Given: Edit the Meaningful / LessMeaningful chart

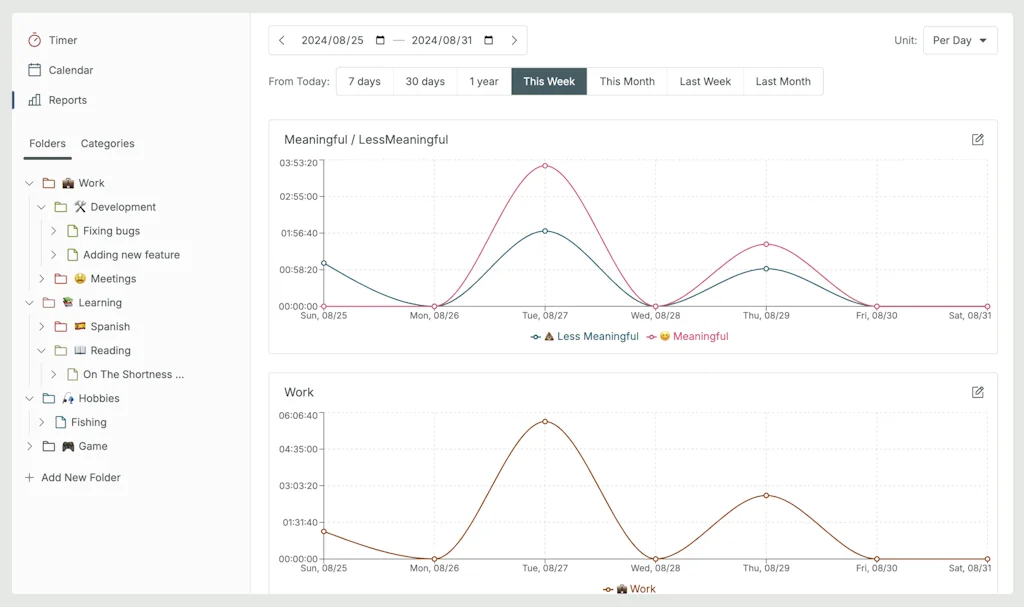Looking at the screenshot, I should (977, 140).
